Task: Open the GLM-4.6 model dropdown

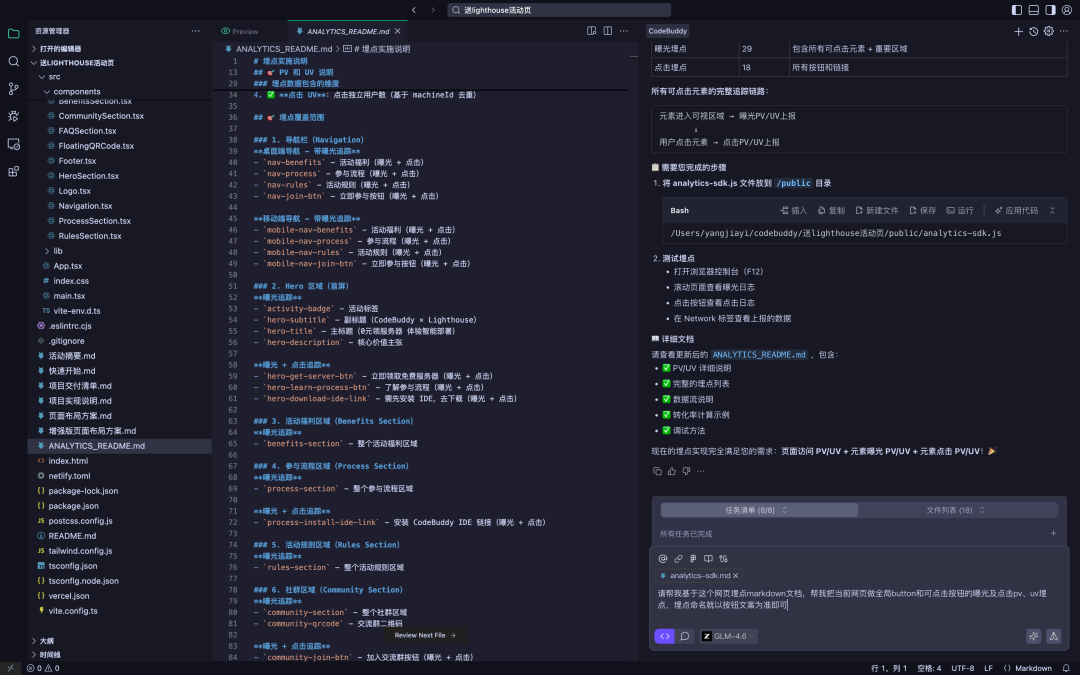Action: click(x=729, y=636)
